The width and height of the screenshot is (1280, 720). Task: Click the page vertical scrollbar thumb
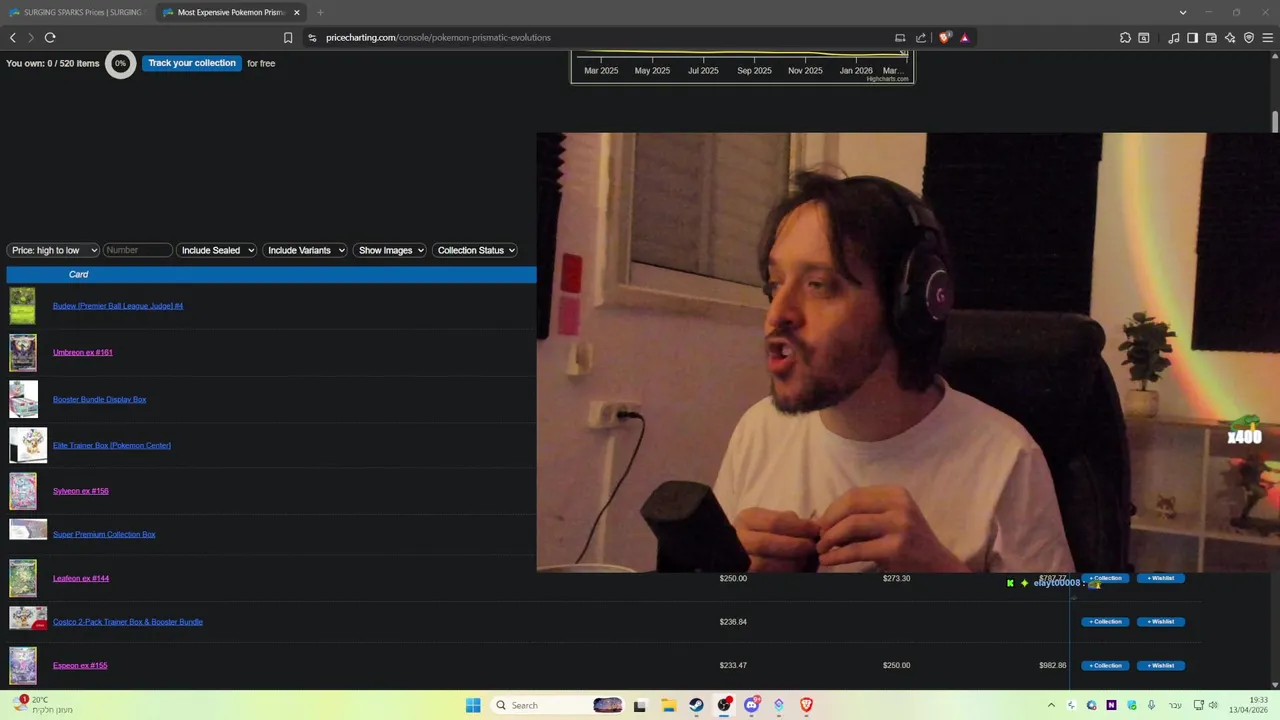point(1275,122)
